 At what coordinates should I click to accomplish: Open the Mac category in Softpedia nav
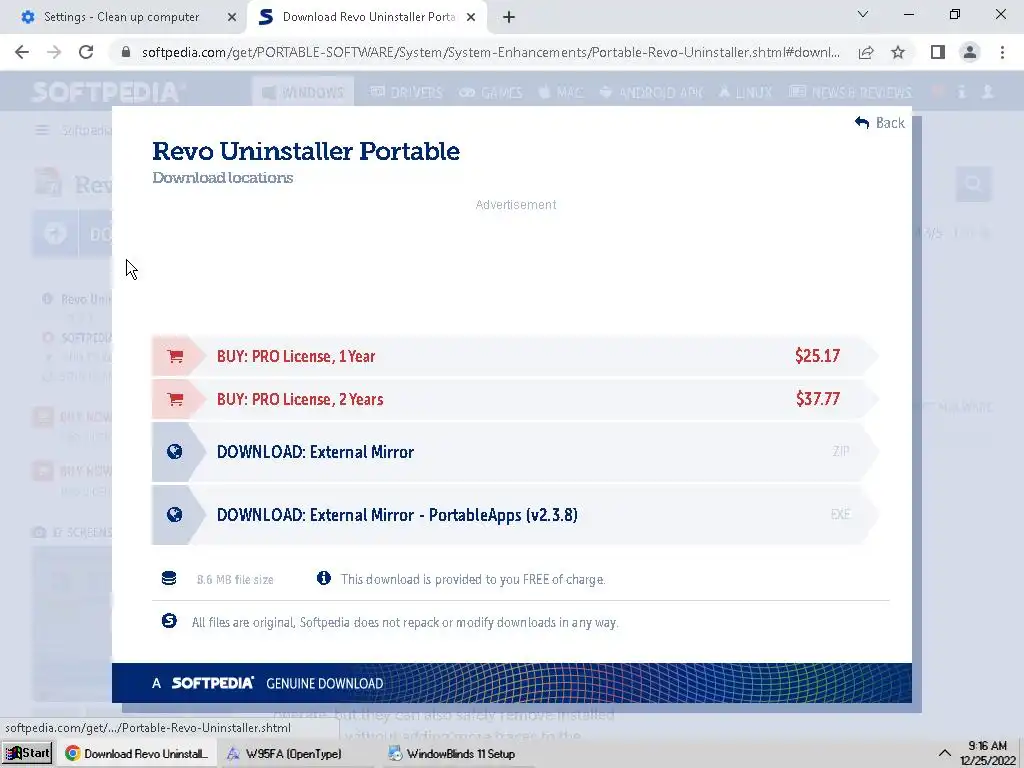(560, 92)
